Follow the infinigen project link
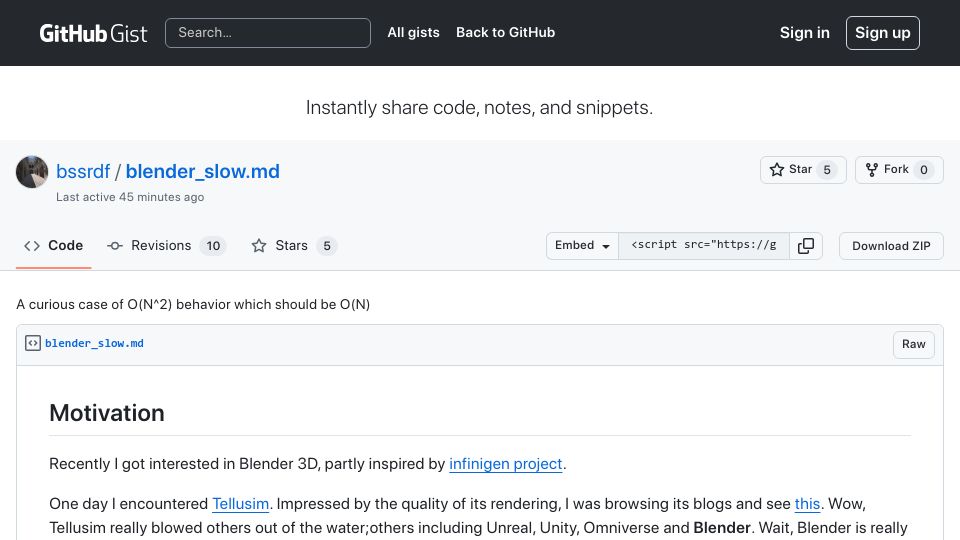This screenshot has width=960, height=540. [506, 464]
